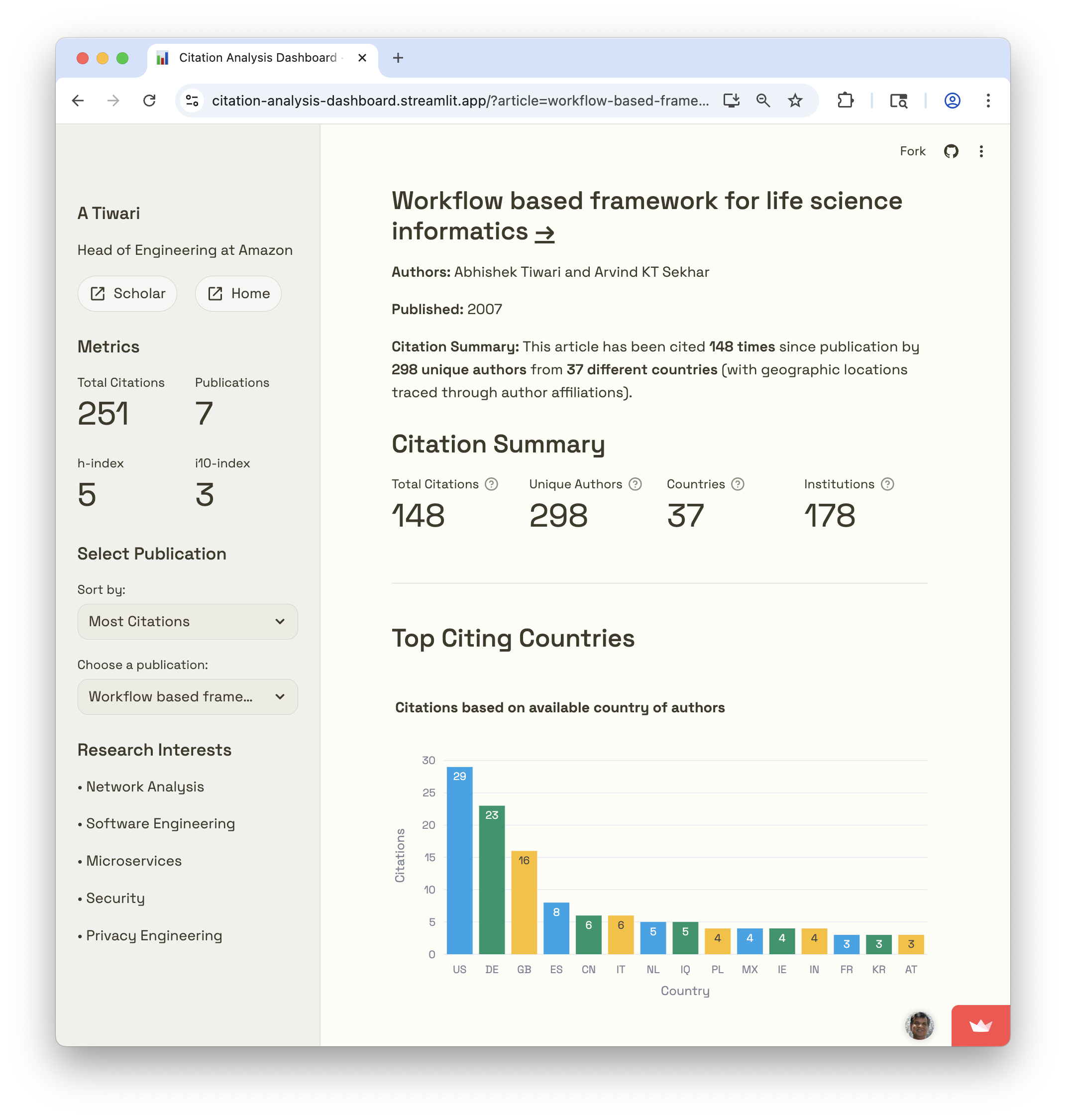Open the Chrome profile icon

(x=952, y=101)
